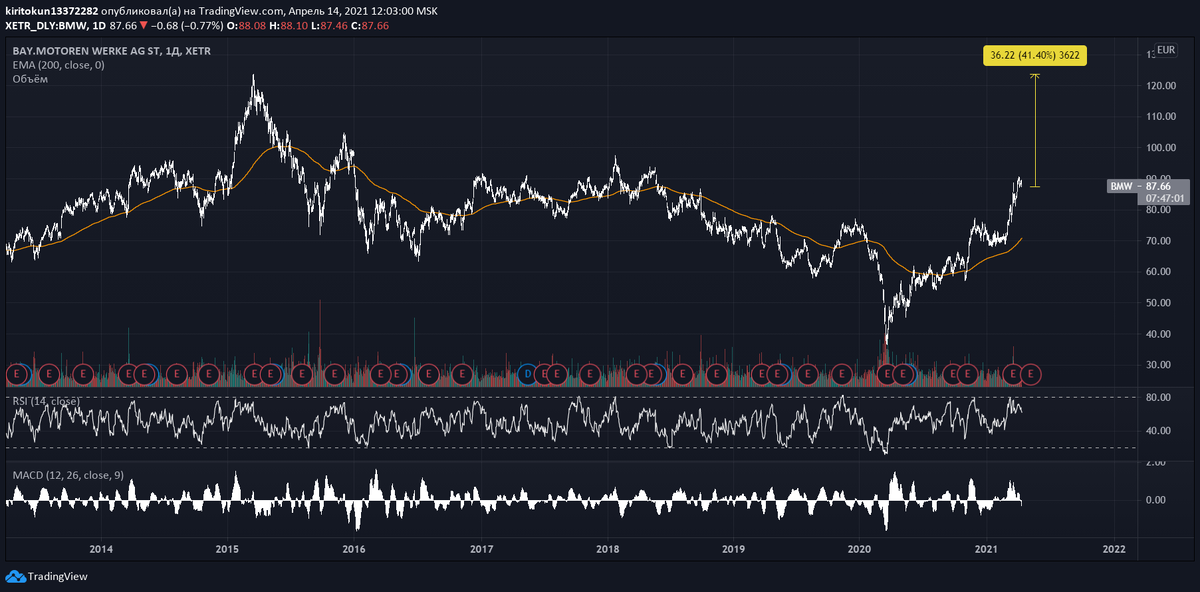Open the EUR currency selector

1166,51
